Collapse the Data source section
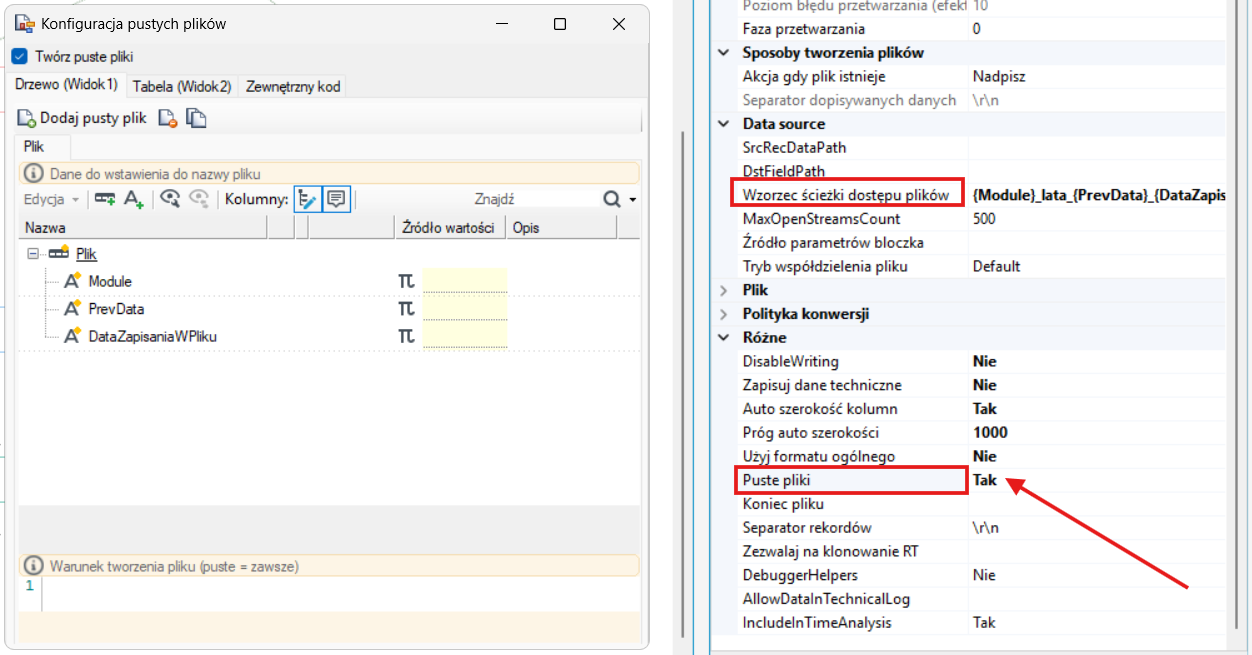 click(724, 124)
